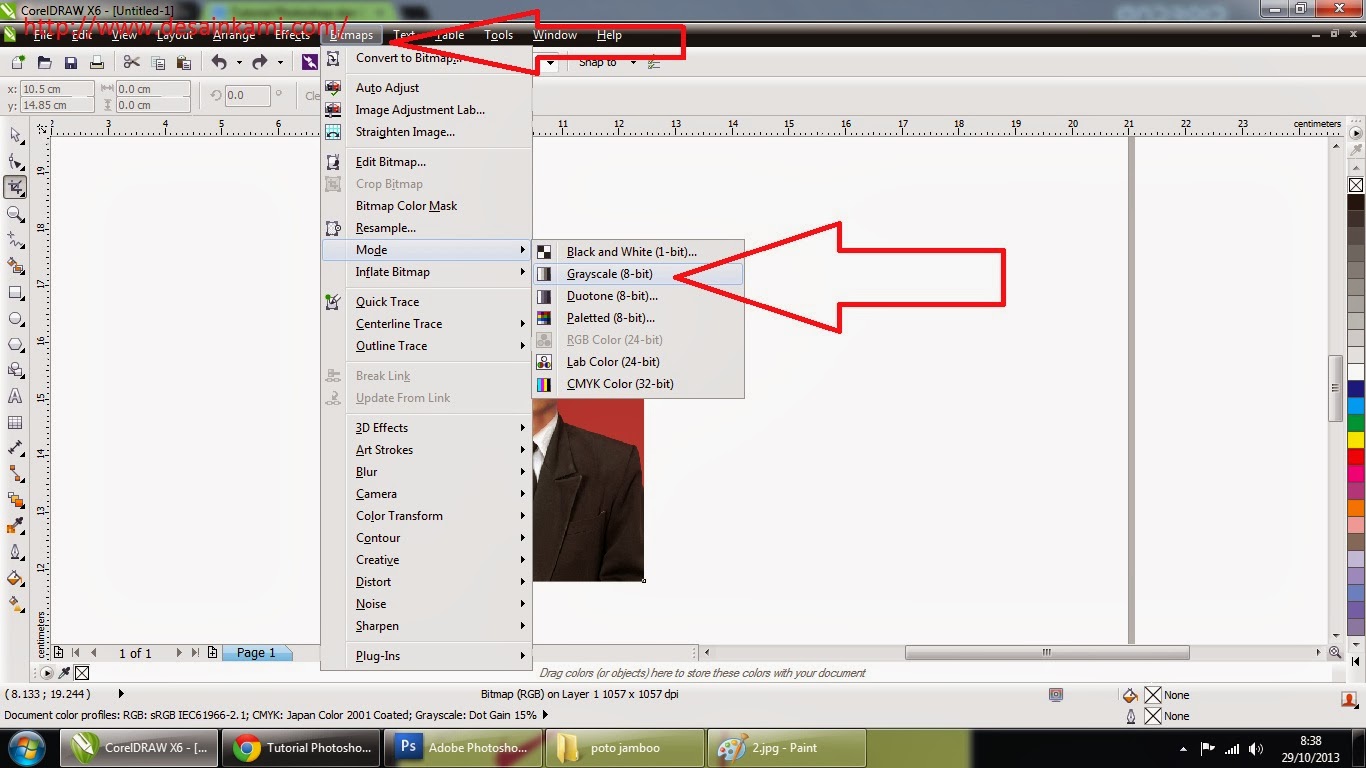The image size is (1366, 768).
Task: Choose Black and White (1-bit) mode
Action: tap(638, 252)
